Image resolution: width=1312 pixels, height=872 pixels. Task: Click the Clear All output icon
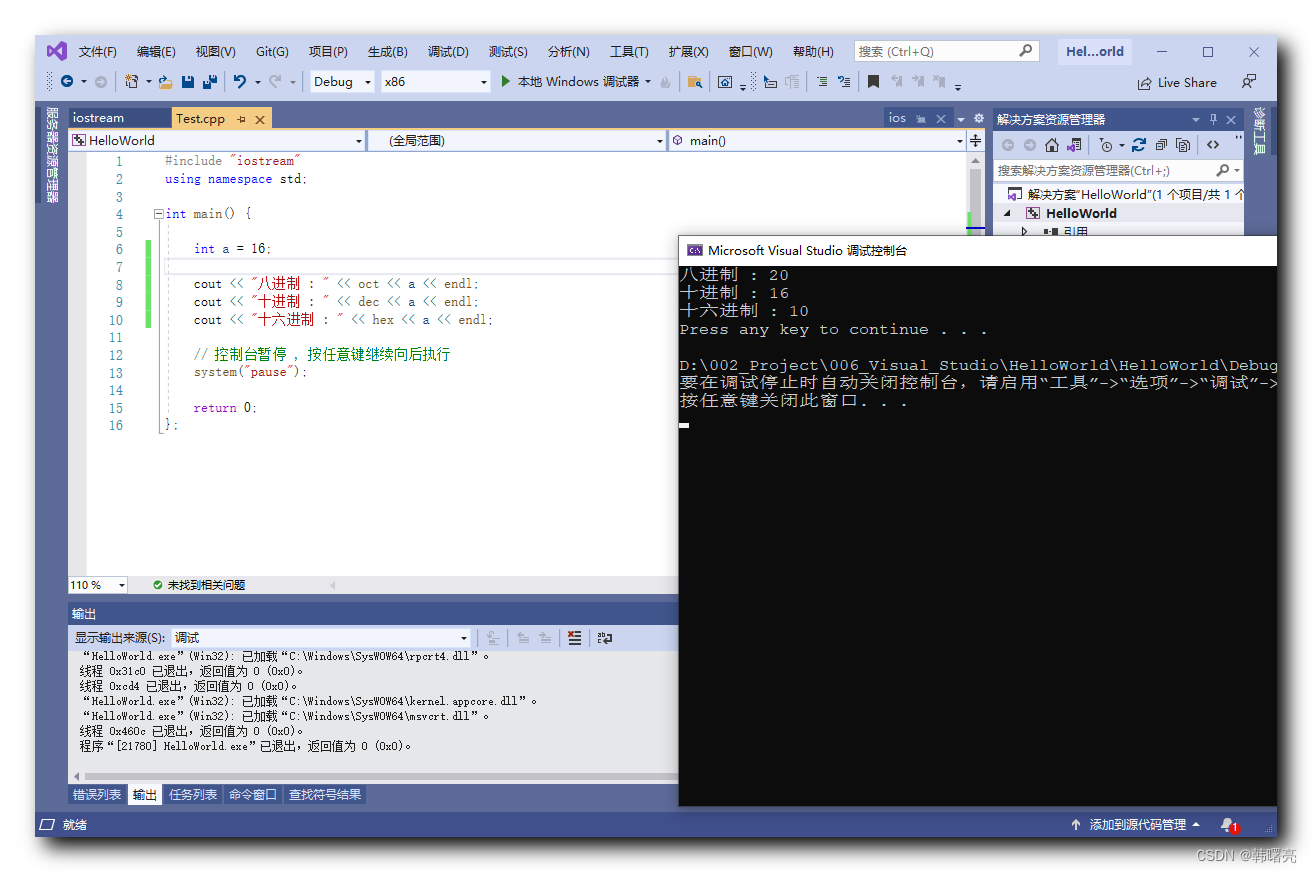[574, 637]
